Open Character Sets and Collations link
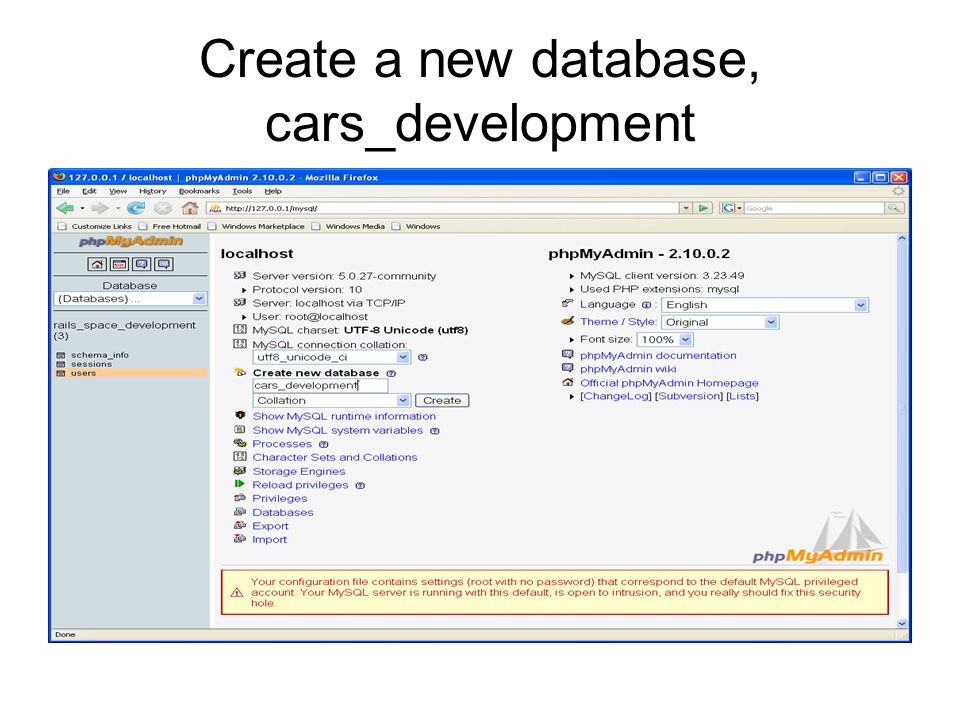This screenshot has height=720, width=960. click(335, 457)
